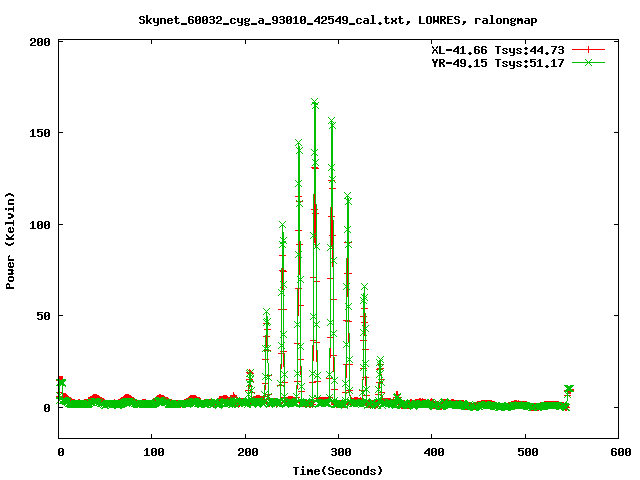Select the XL-41.66 Tsys:44.73 legend label
640x480 pixels.
[498, 50]
